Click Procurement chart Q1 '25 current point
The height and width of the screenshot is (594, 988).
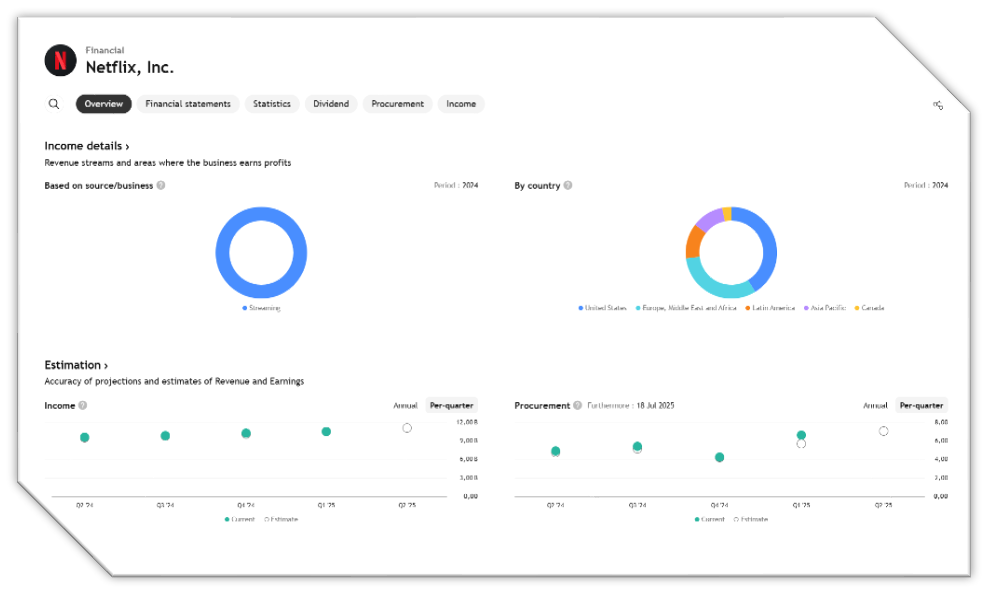801,435
